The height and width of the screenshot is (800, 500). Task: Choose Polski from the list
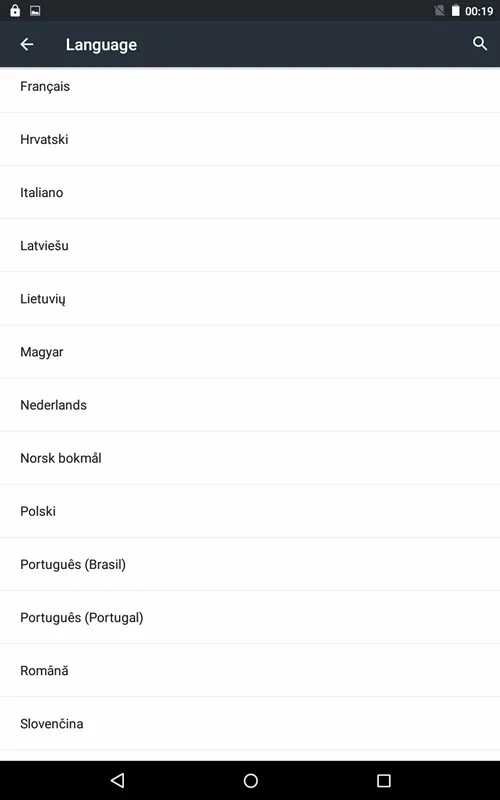(x=250, y=511)
